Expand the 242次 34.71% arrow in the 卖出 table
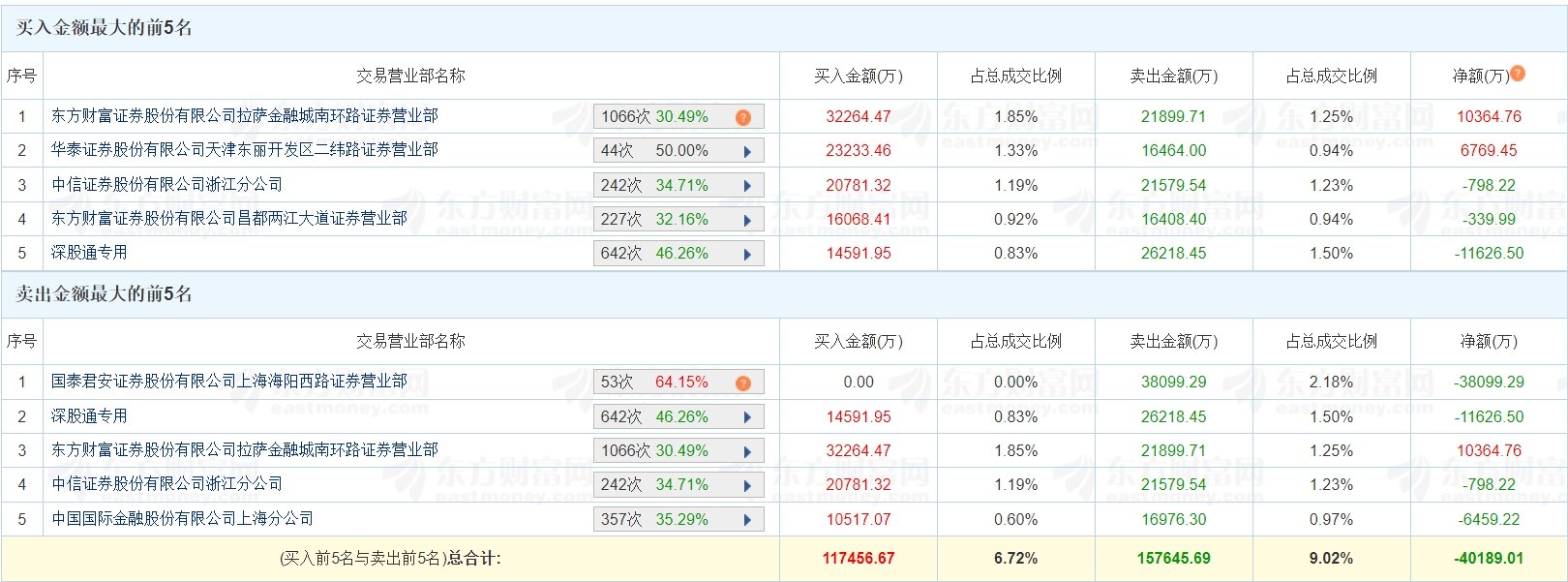 (747, 485)
